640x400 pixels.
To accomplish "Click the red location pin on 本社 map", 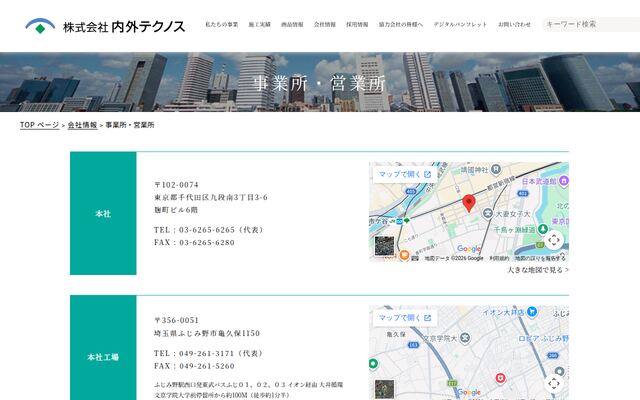I will pyautogui.click(x=469, y=203).
